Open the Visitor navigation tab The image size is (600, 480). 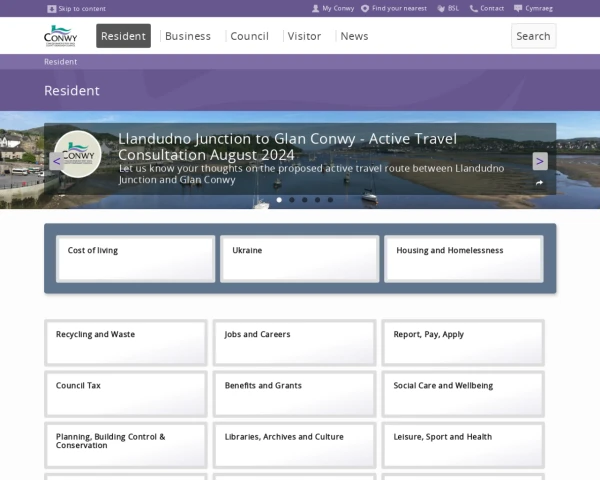click(304, 36)
